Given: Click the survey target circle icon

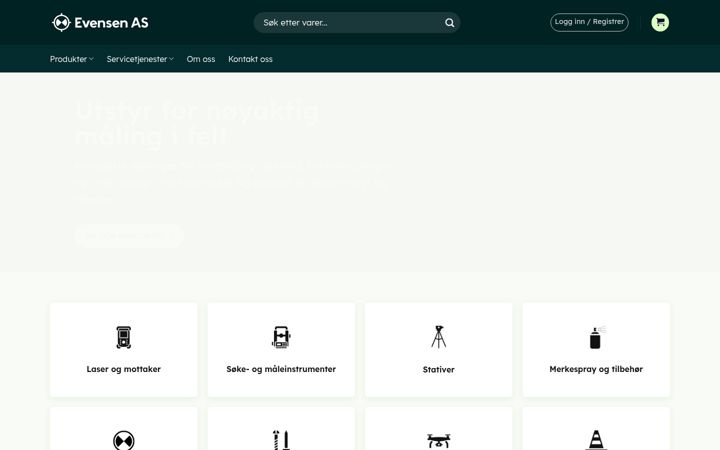Looking at the screenshot, I should click(x=124, y=441).
